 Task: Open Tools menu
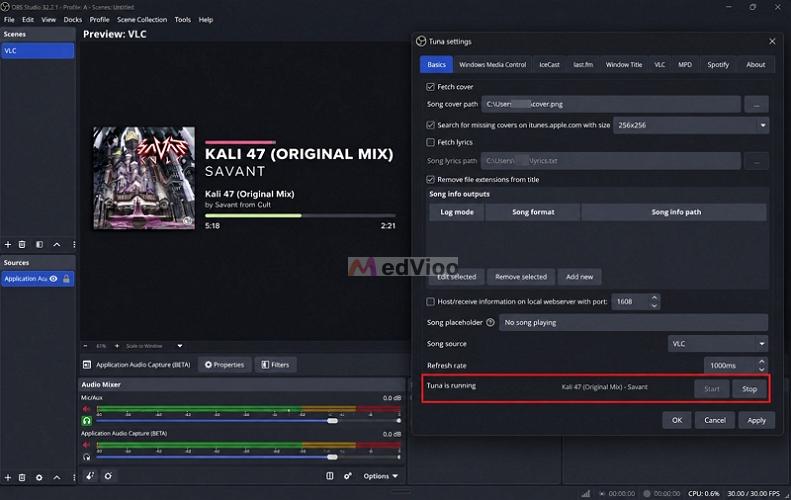click(x=183, y=20)
